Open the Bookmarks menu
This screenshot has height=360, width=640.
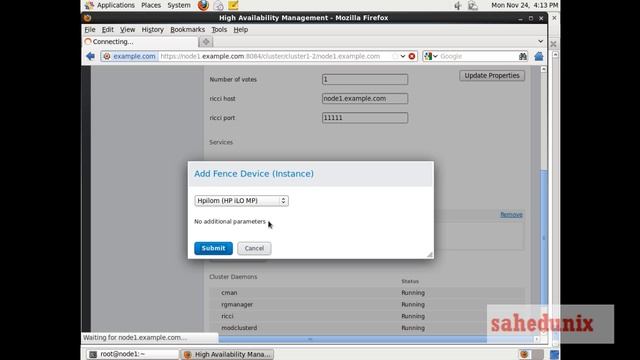pyautogui.click(x=187, y=29)
